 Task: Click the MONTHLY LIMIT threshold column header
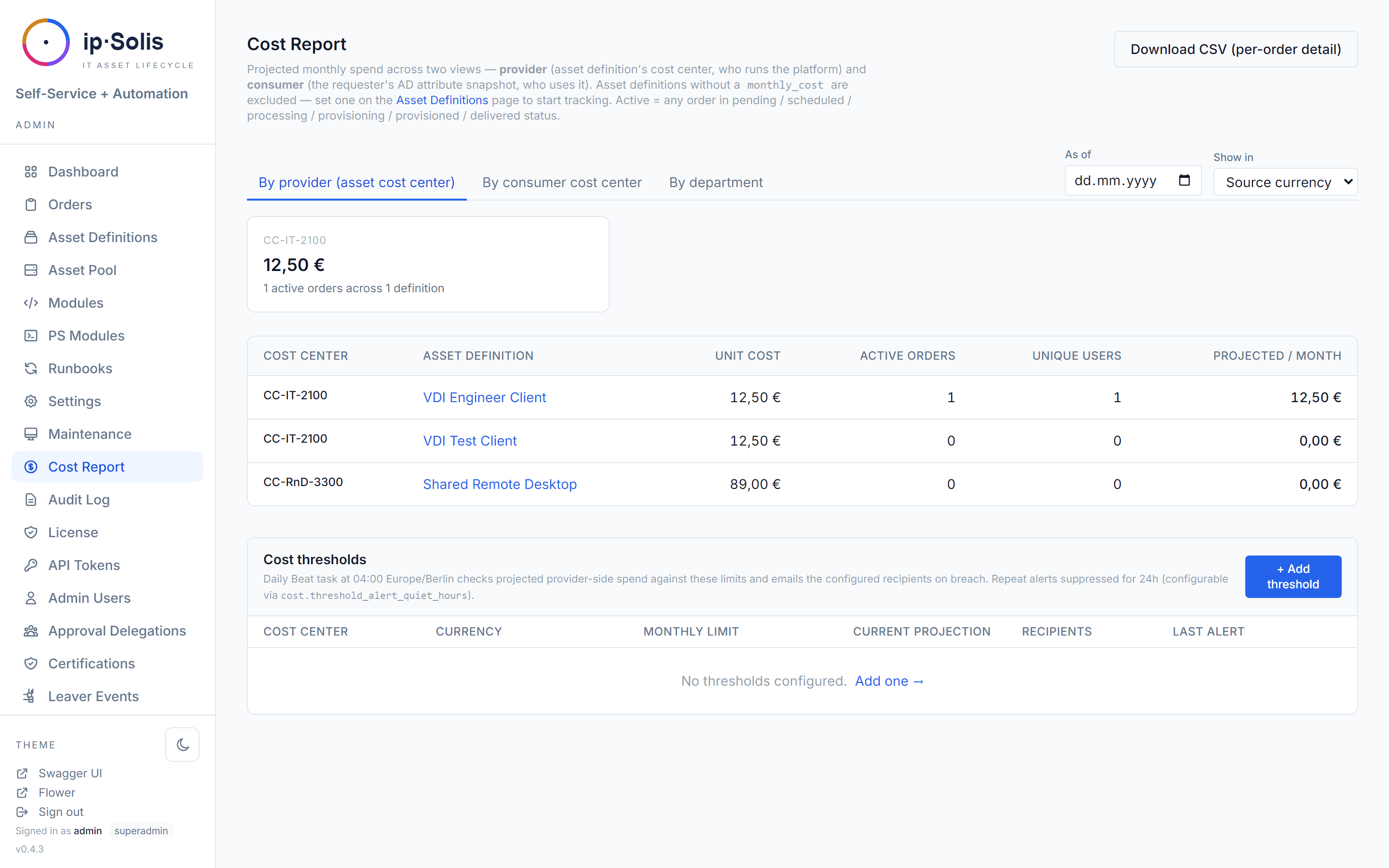pos(691,632)
